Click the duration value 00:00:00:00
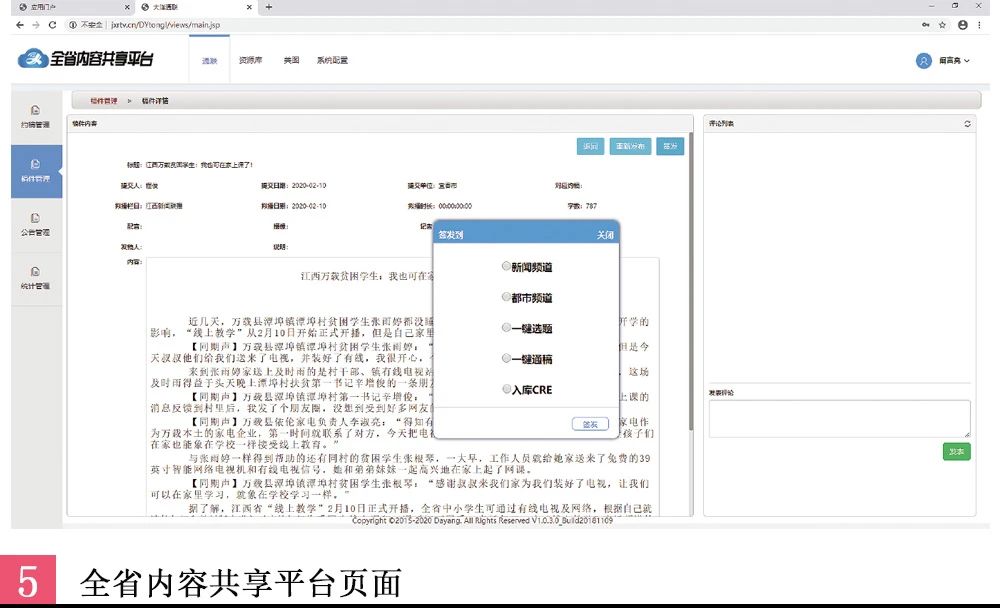Screen dimensions: 1000x610 coord(455,206)
